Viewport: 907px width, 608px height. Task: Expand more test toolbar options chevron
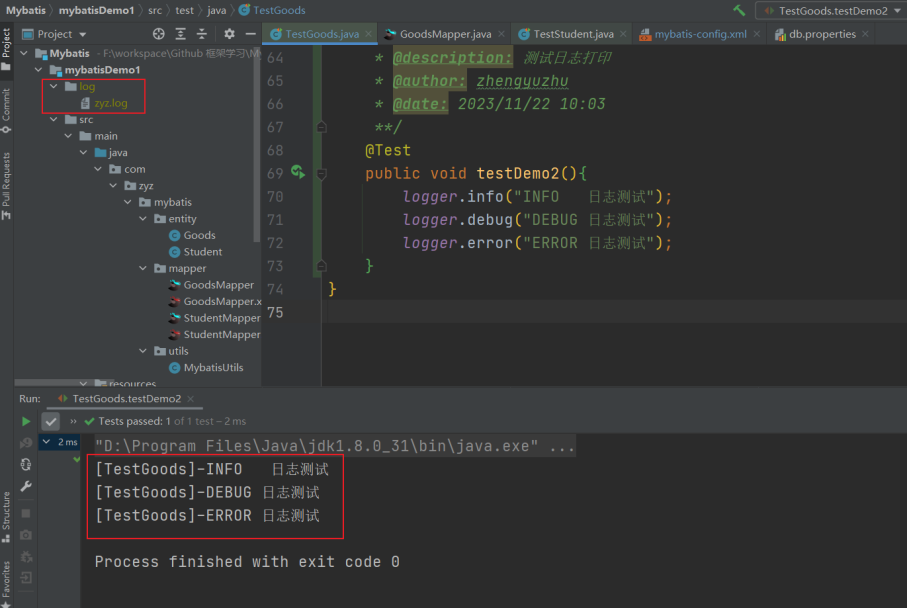(73, 421)
